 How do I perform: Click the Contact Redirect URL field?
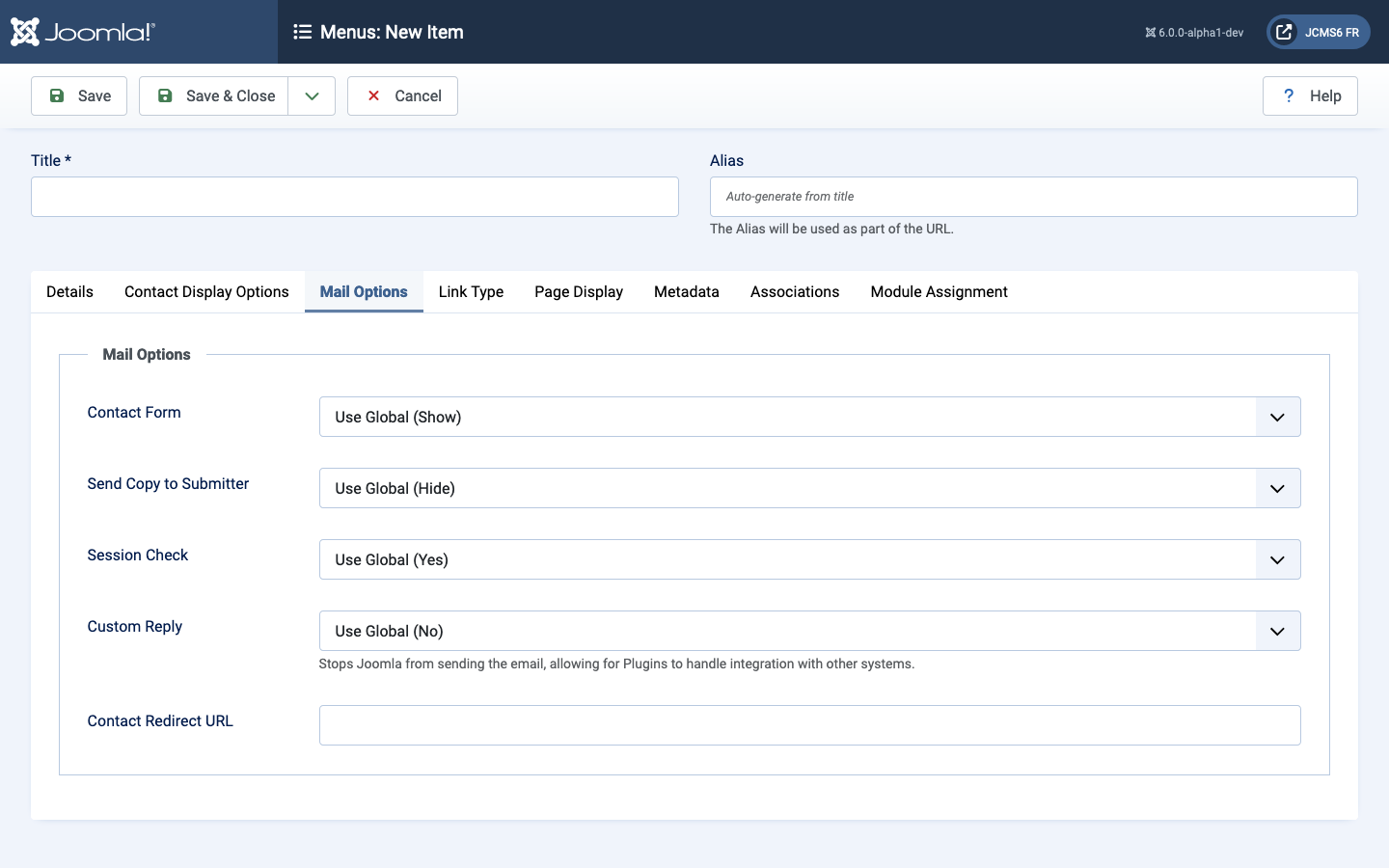(809, 725)
